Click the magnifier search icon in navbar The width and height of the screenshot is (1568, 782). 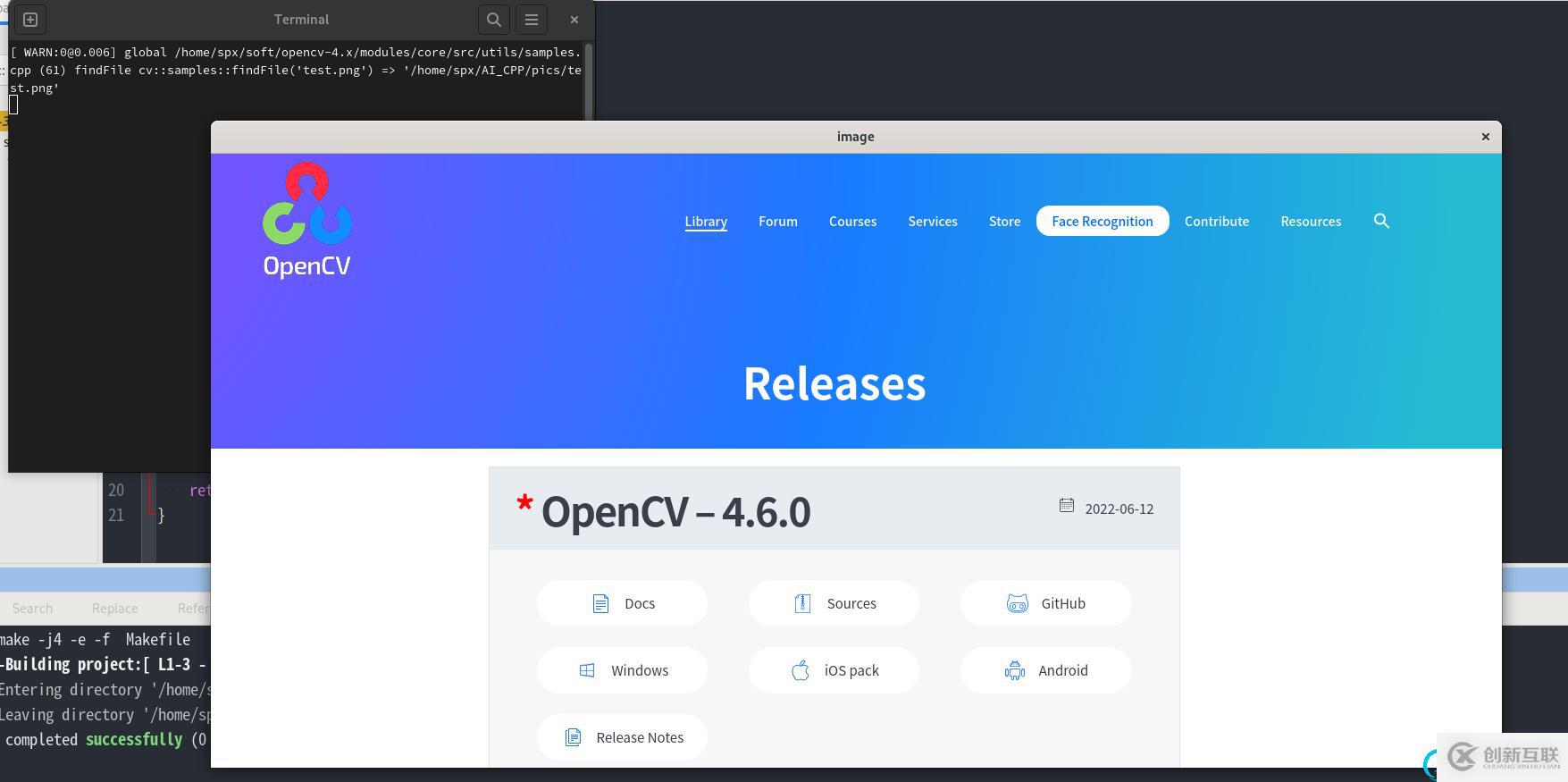point(1381,221)
